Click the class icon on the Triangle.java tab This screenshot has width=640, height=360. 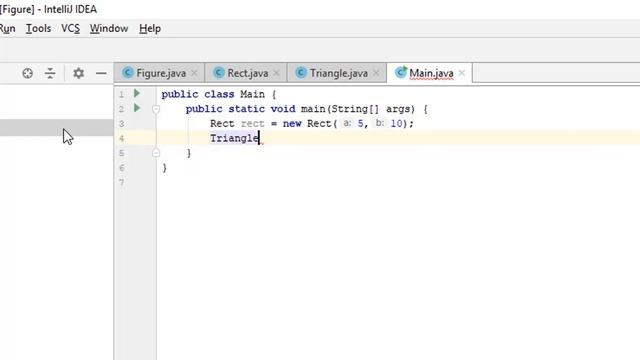coord(301,73)
